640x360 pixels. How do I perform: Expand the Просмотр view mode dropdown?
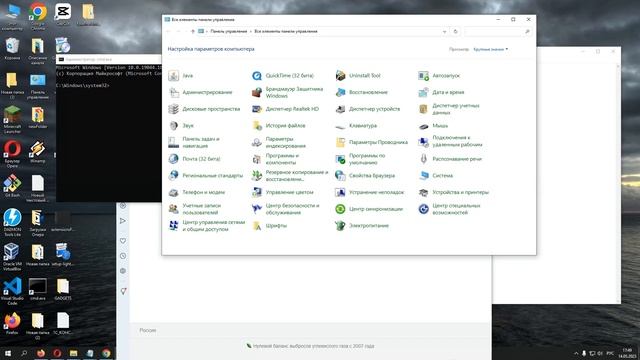pos(491,49)
